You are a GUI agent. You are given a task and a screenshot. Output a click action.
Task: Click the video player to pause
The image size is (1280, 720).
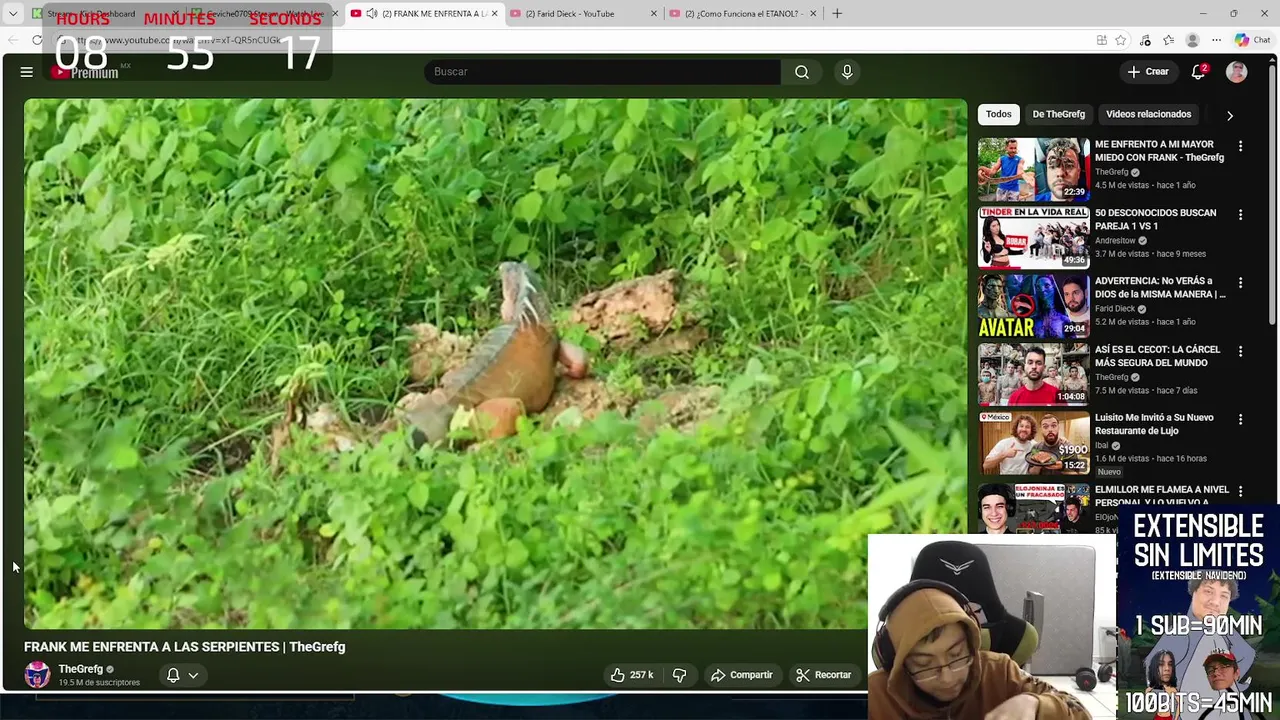coord(495,364)
